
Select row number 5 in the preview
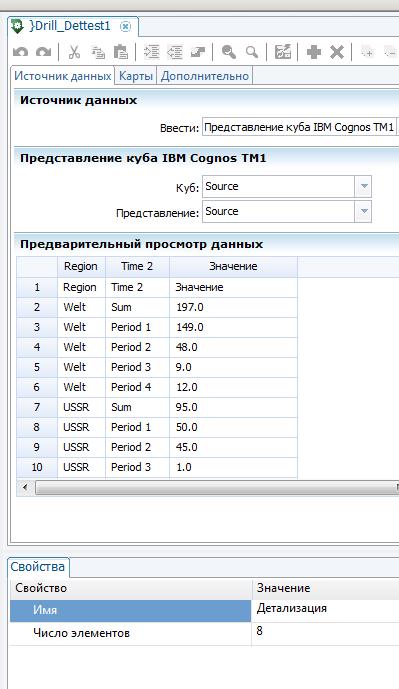pyautogui.click(x=37, y=367)
